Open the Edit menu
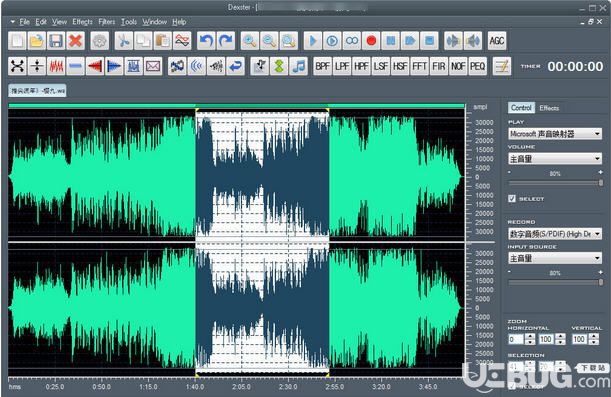Image resolution: width=611 pixels, height=397 pixels. click(41, 22)
